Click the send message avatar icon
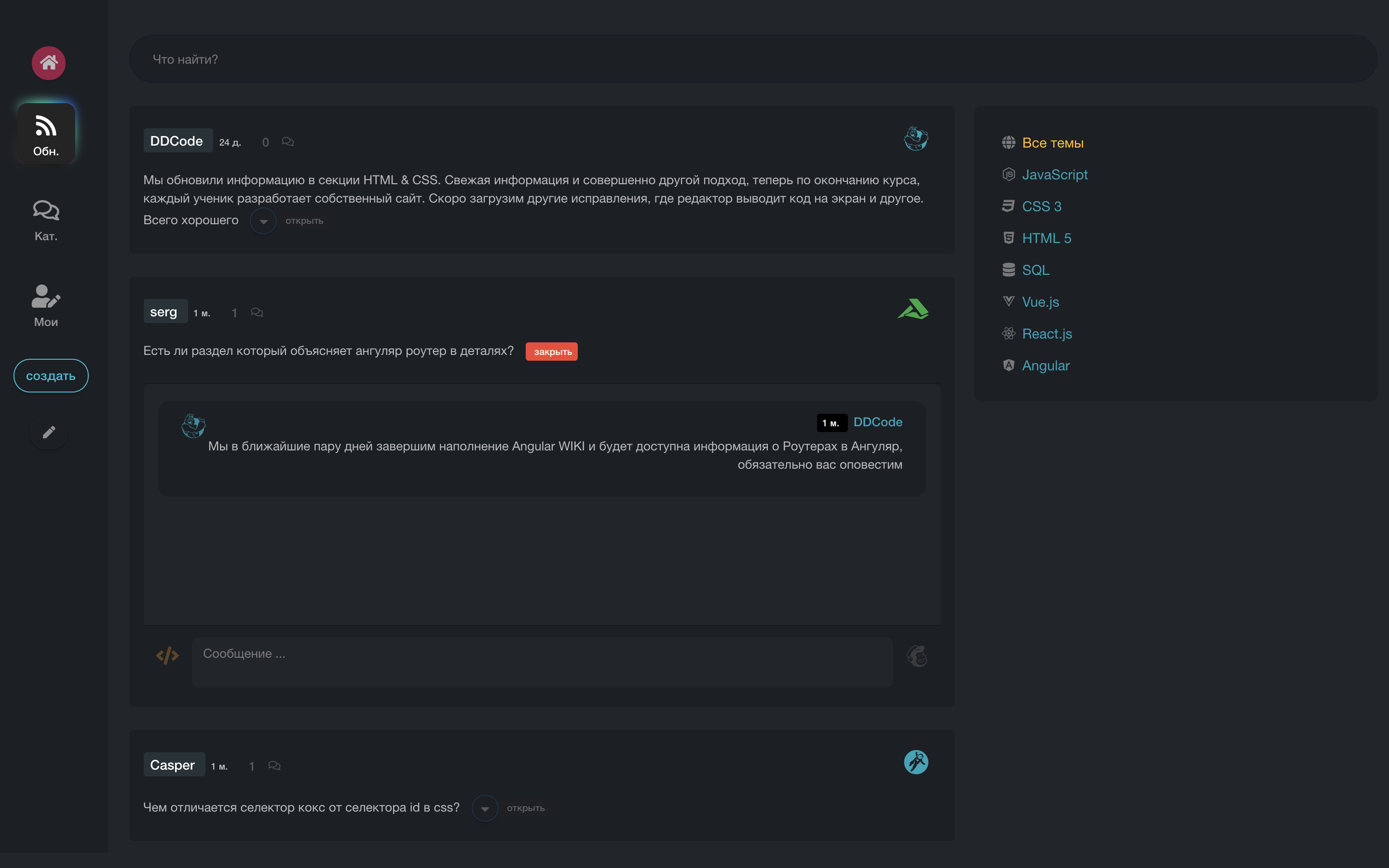This screenshot has height=868, width=1389. (x=917, y=656)
